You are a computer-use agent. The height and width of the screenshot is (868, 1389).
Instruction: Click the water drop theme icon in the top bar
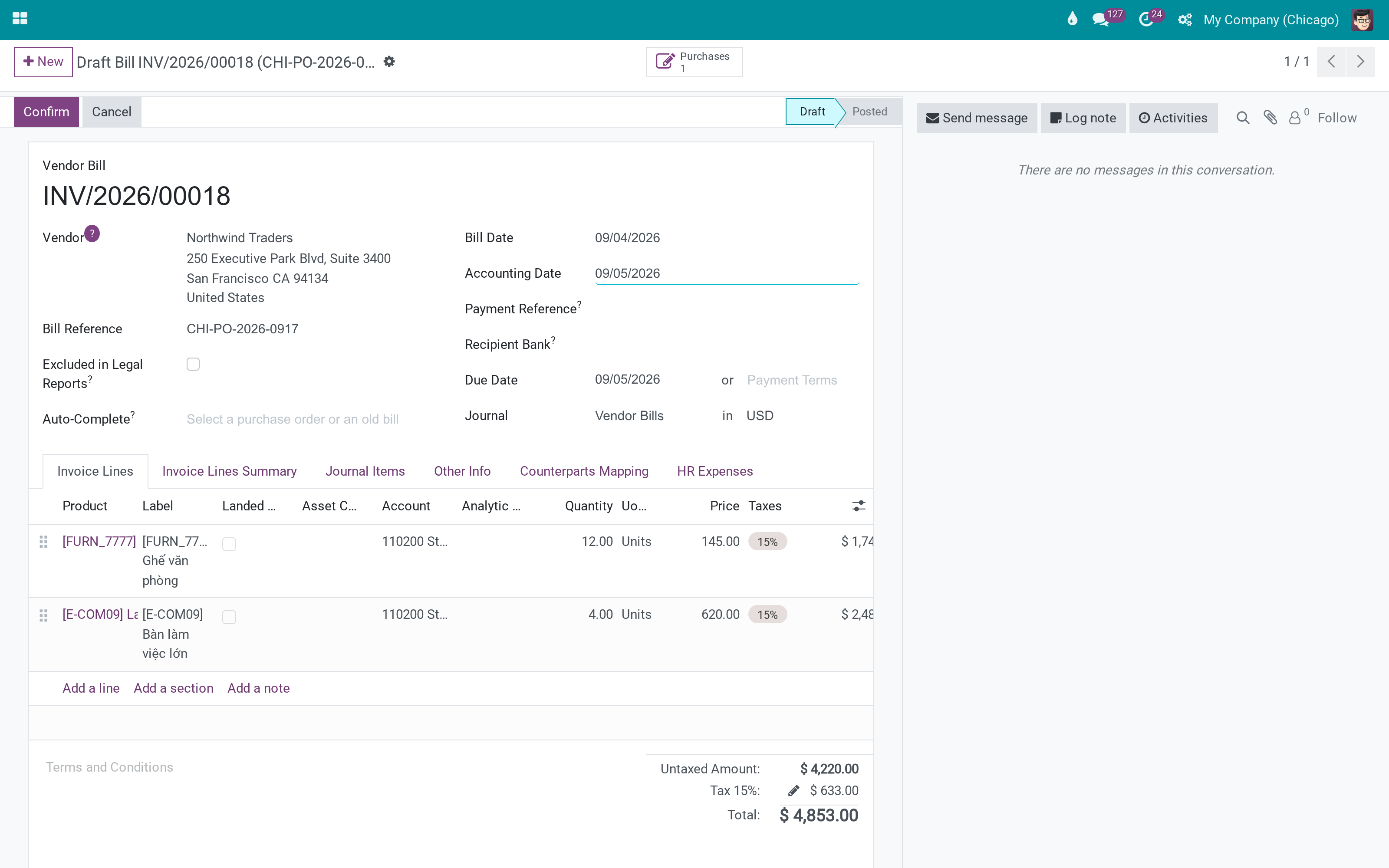click(x=1072, y=20)
